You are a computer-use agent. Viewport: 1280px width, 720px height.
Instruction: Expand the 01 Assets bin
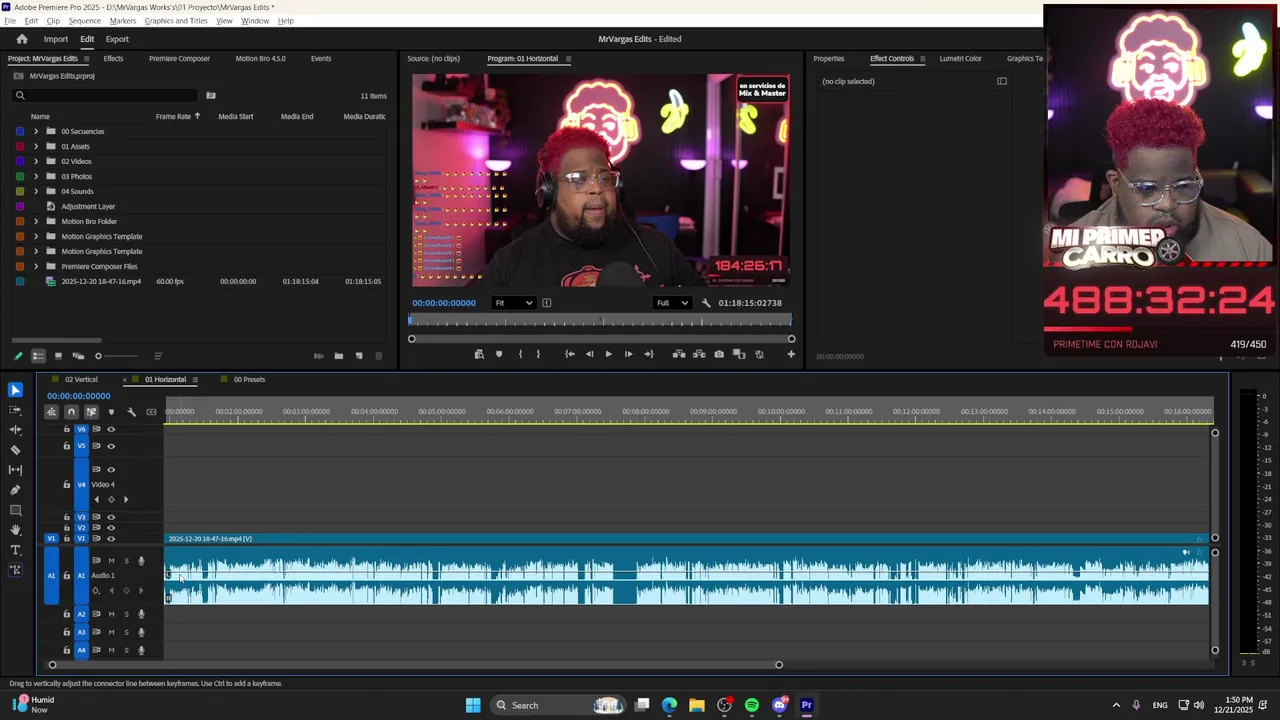point(36,146)
